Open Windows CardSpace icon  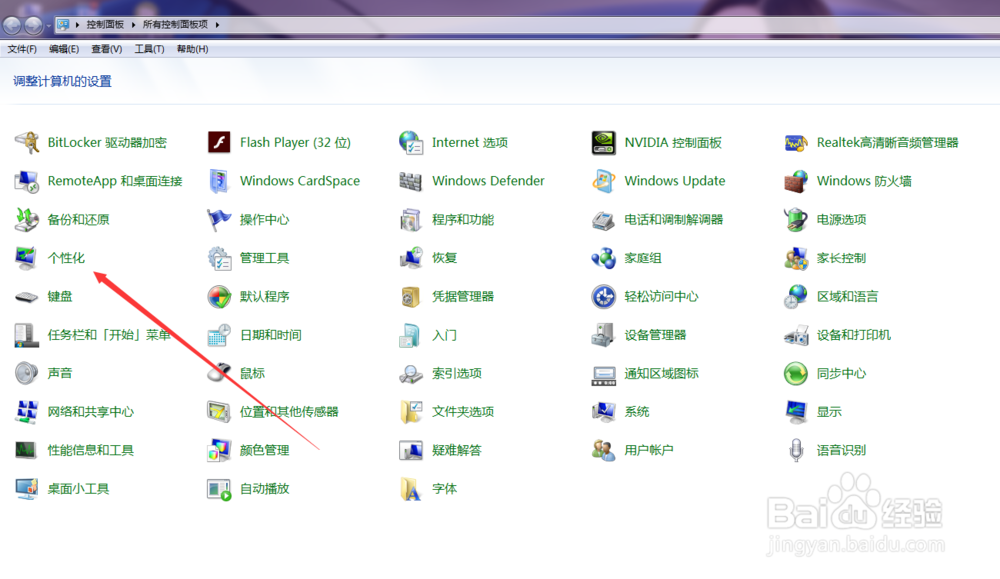click(x=219, y=181)
